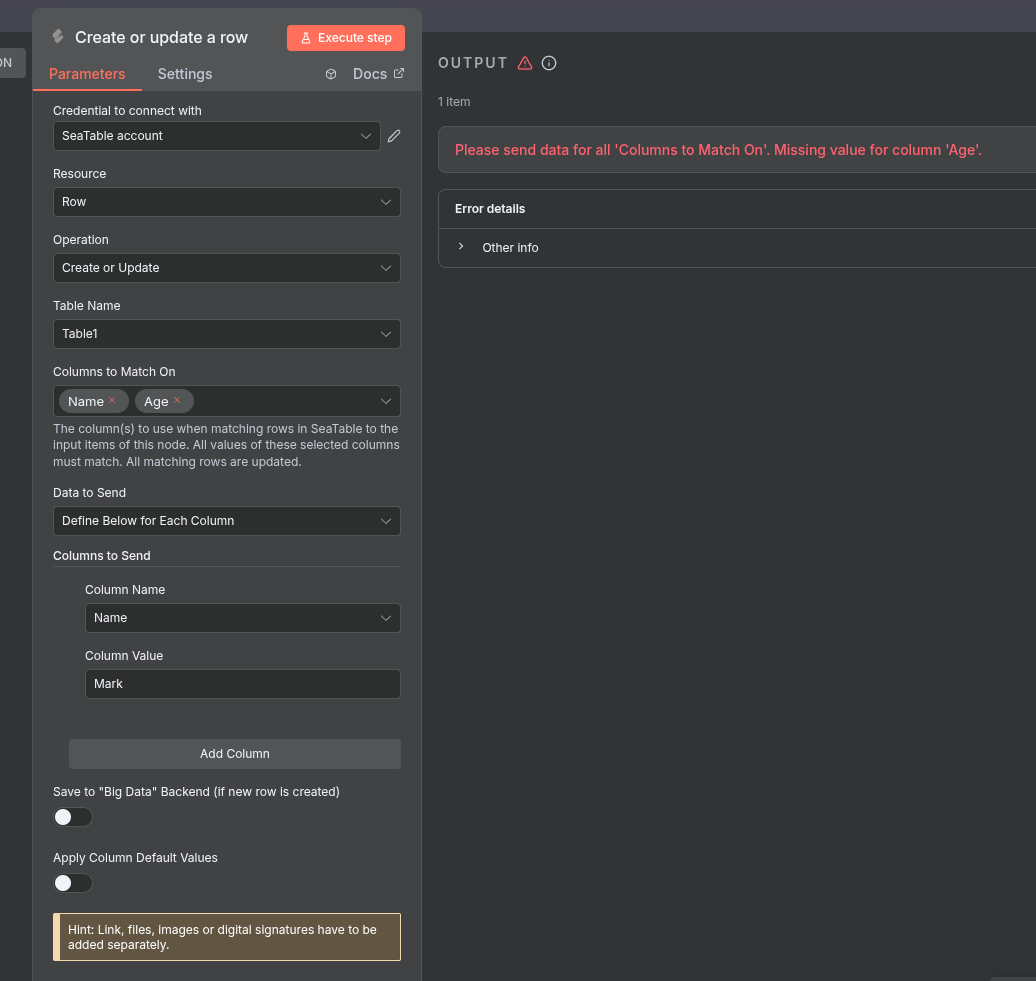Switch to the Settings tab
The image size is (1036, 981).
(185, 74)
